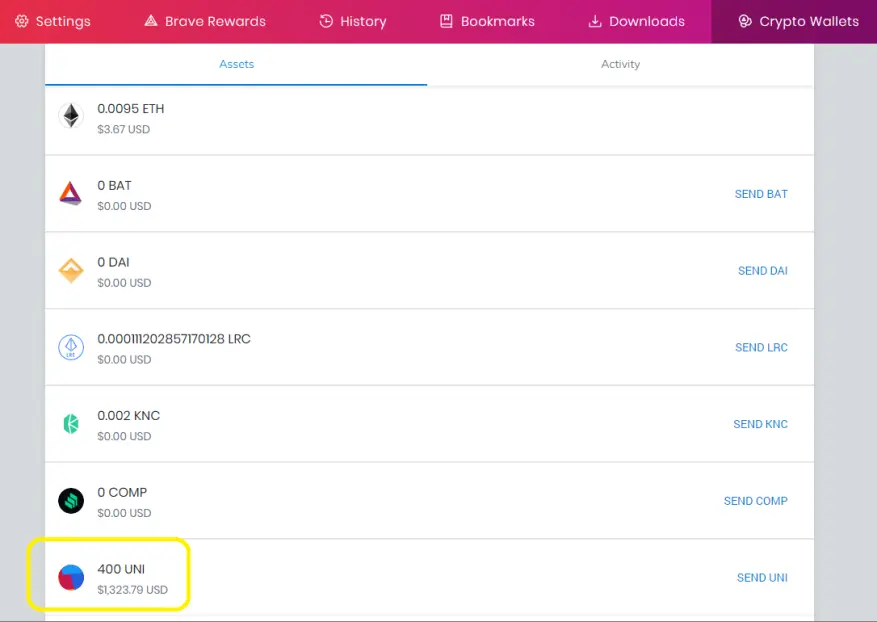The width and height of the screenshot is (877, 622).
Task: Click the SEND DAI link
Action: [x=762, y=271]
